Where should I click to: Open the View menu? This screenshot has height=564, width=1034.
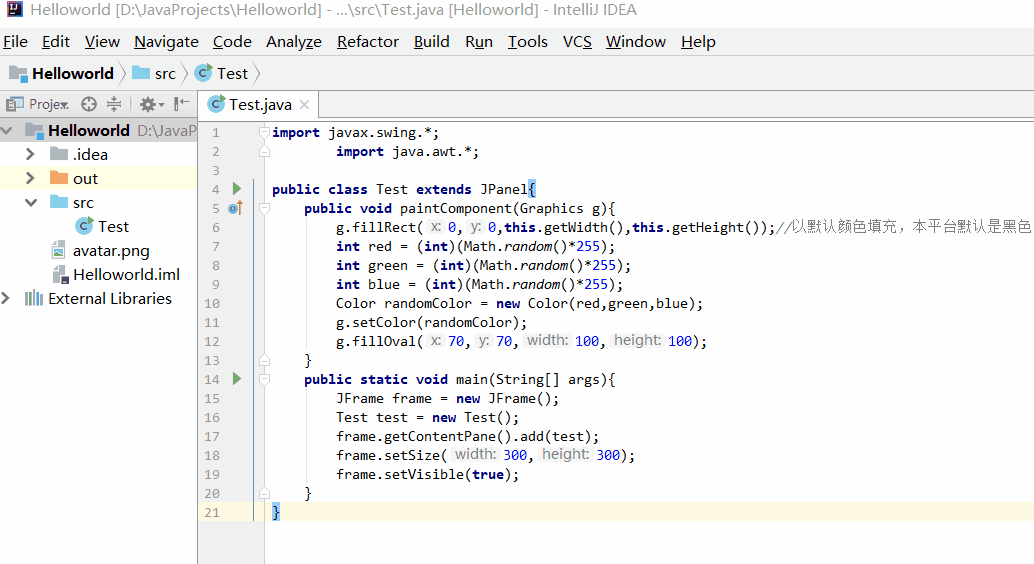click(102, 42)
